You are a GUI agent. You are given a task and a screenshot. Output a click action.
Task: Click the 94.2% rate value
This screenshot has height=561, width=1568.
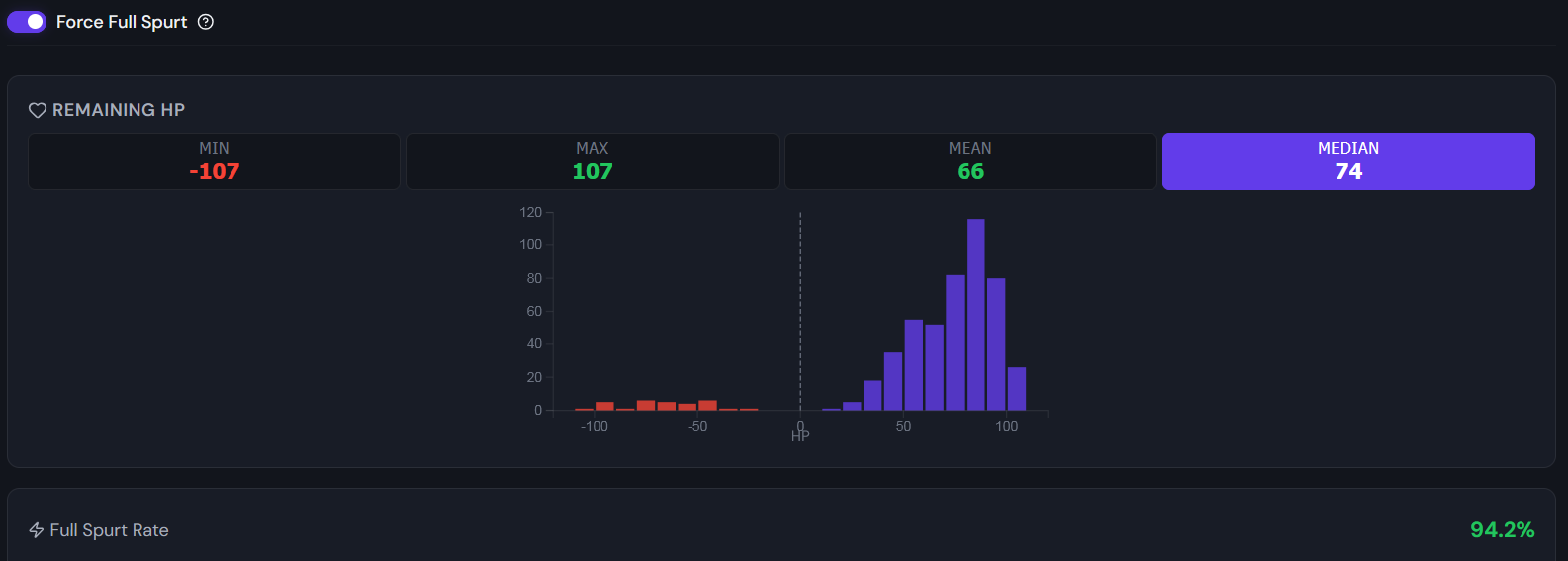1502,530
